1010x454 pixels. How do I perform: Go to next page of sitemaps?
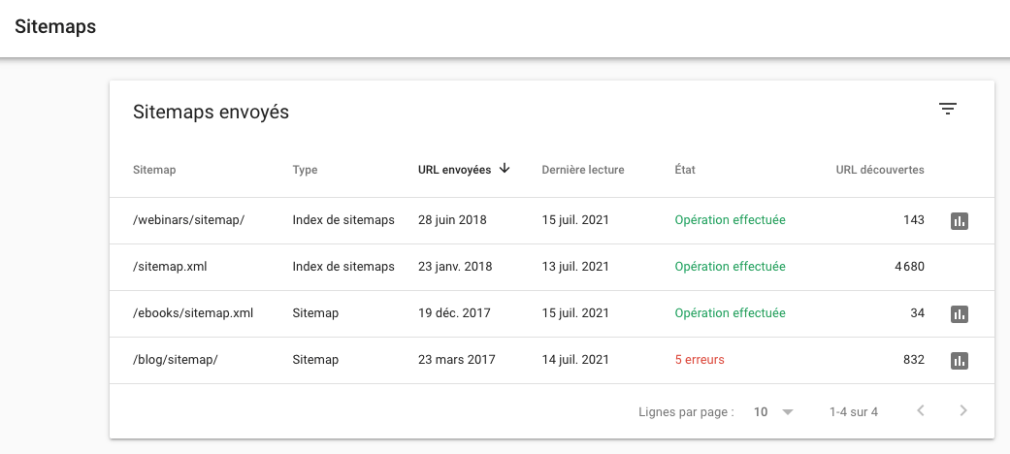(963, 410)
